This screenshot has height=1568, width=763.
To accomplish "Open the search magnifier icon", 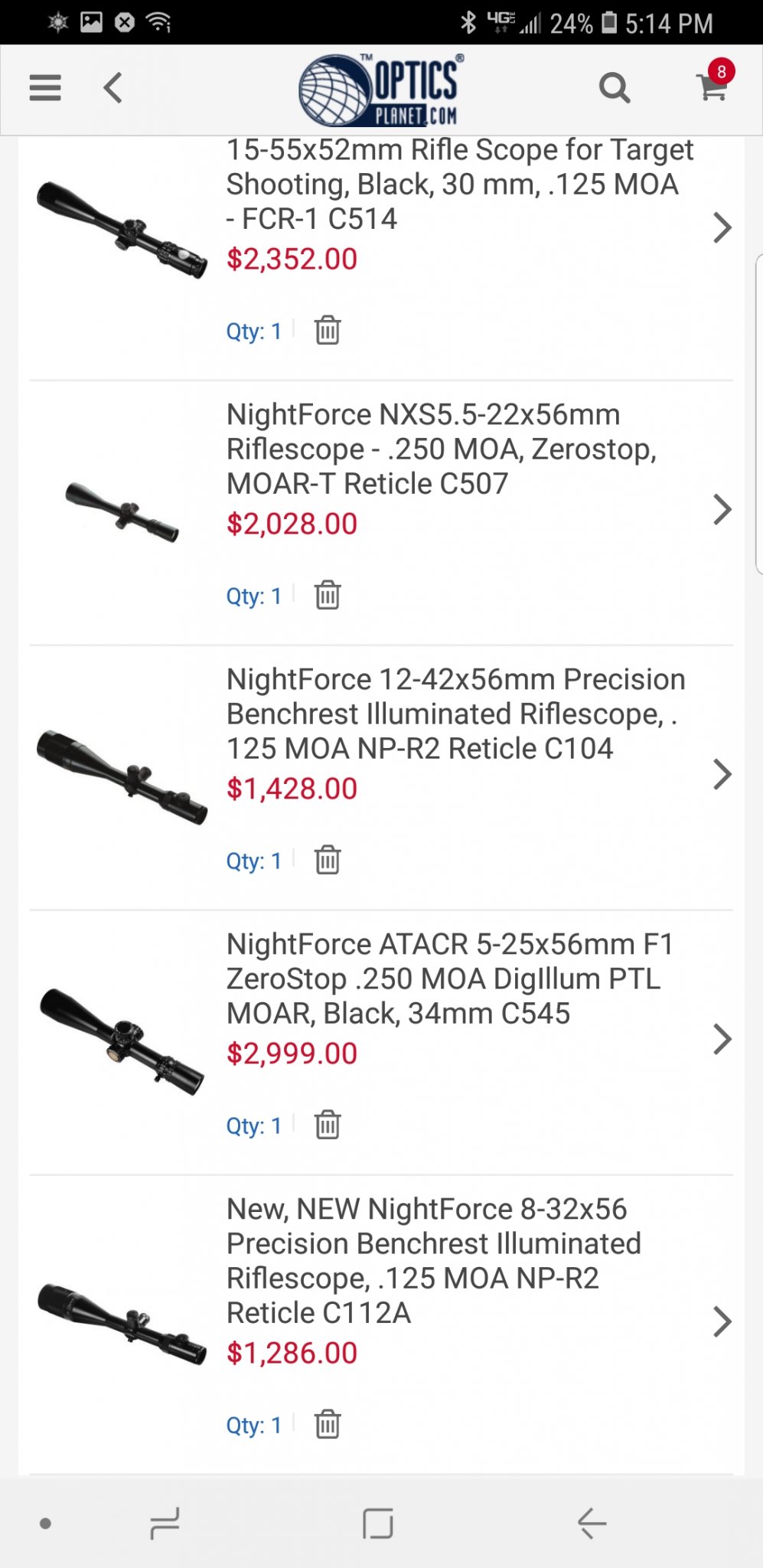I will [x=614, y=88].
